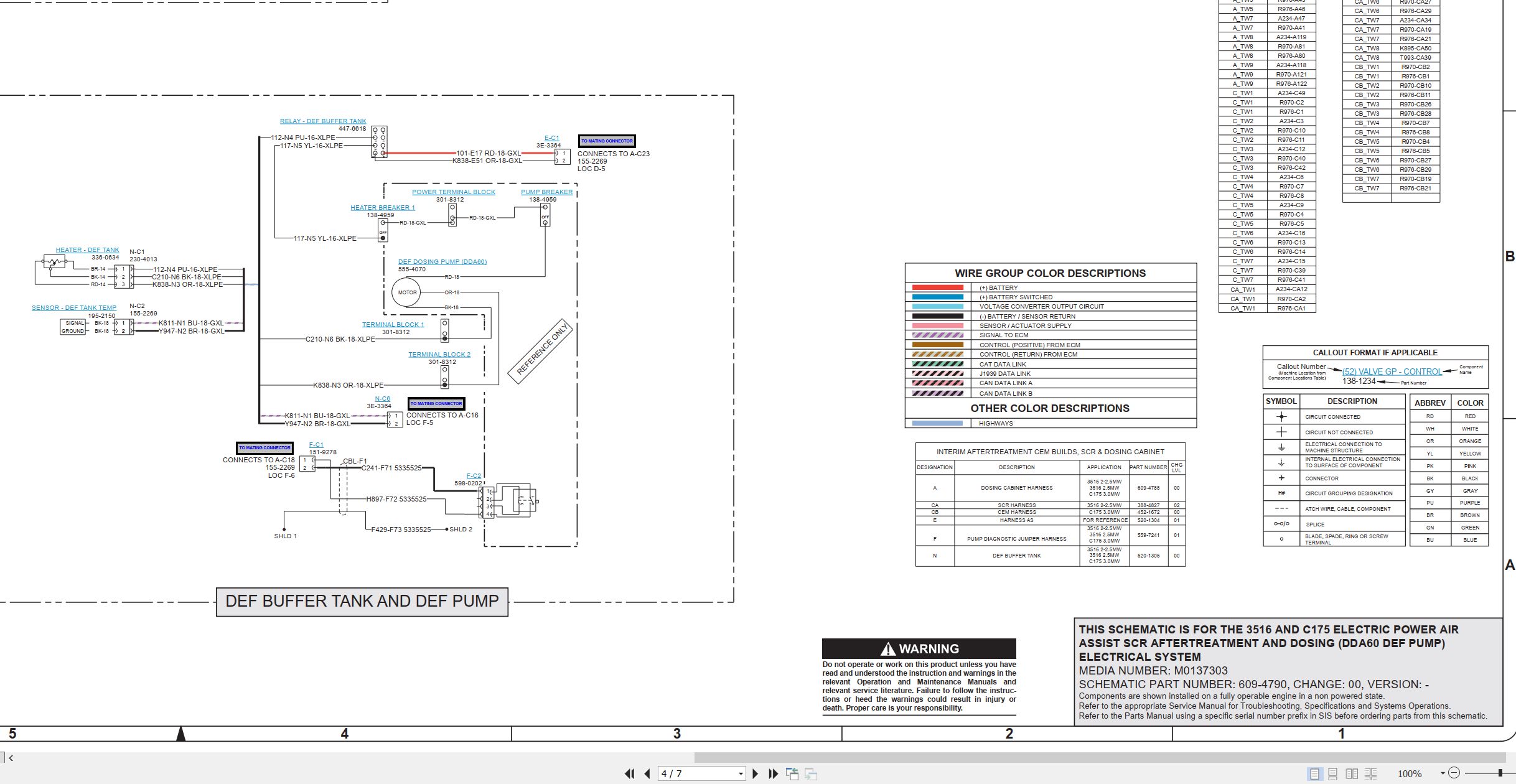Click the next view icon
The height and width of the screenshot is (784, 1516).
(810, 773)
